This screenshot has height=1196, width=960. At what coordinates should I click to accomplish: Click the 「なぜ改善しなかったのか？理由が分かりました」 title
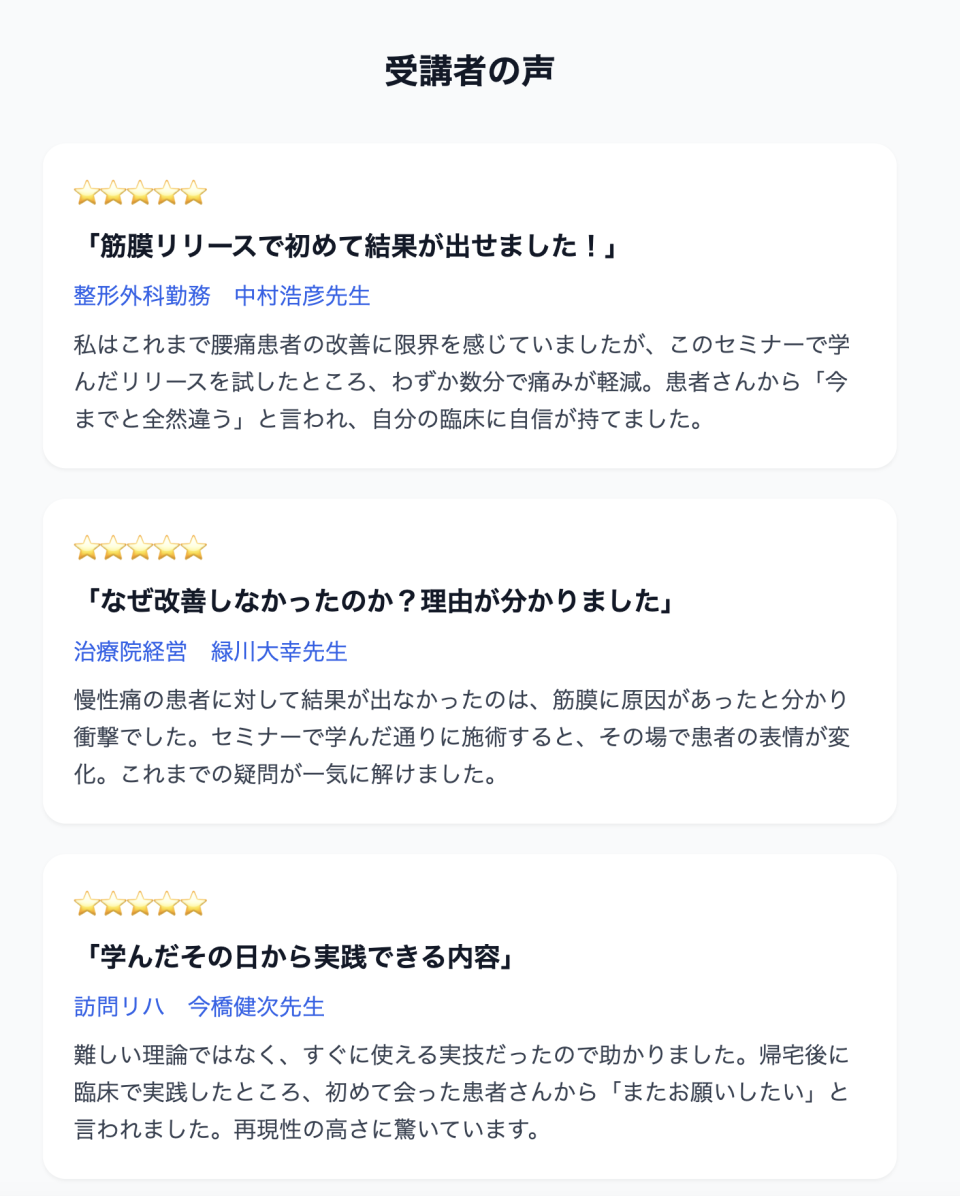[x=377, y=602]
